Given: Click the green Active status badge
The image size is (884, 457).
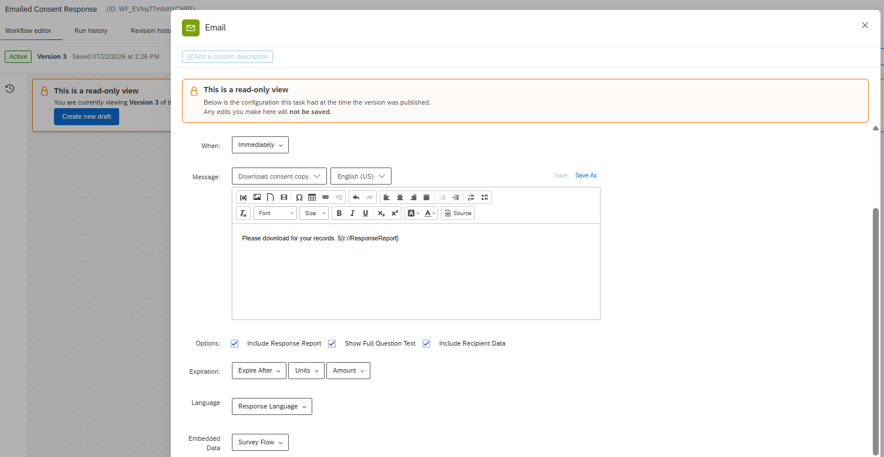Looking at the screenshot, I should click(x=18, y=56).
